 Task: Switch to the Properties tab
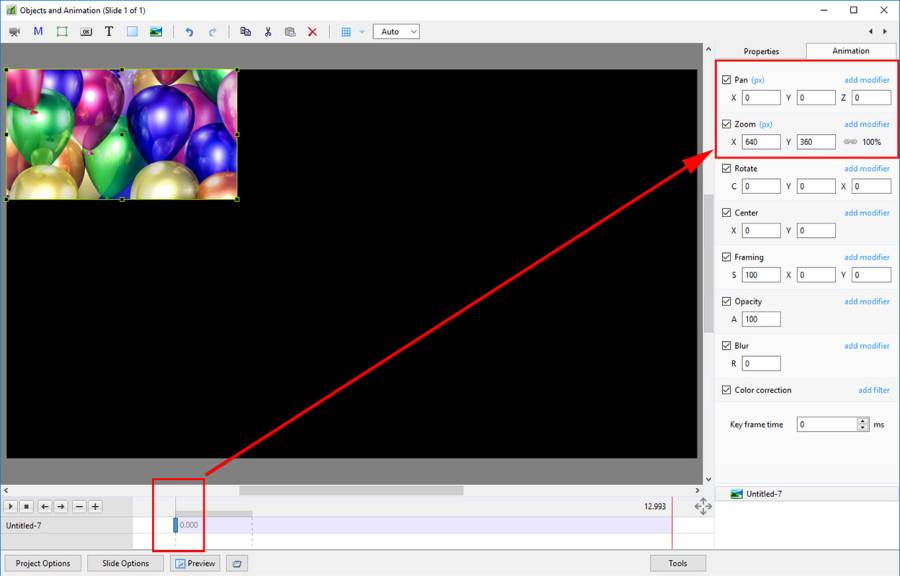(761, 51)
